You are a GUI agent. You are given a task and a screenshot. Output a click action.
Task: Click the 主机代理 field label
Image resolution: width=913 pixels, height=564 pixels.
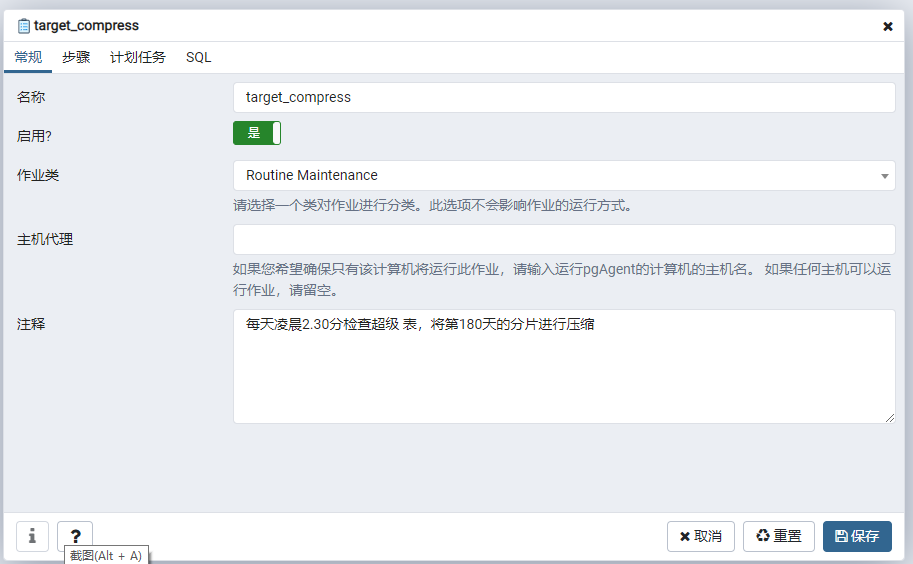point(45,239)
